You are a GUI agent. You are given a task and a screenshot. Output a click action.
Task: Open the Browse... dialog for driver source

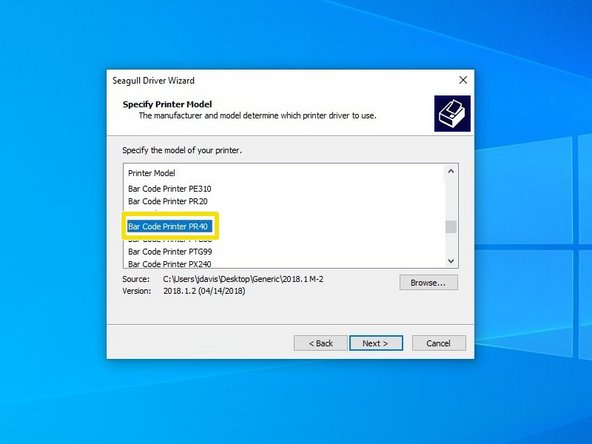point(429,282)
